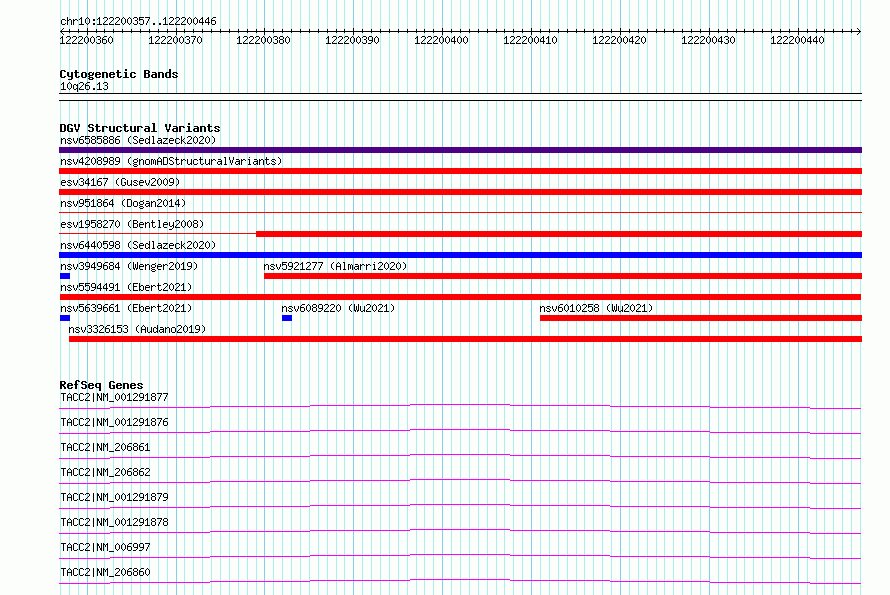This screenshot has width=890, height=595.
Task: Click the 10q26.13 band label
Action: tap(84, 86)
